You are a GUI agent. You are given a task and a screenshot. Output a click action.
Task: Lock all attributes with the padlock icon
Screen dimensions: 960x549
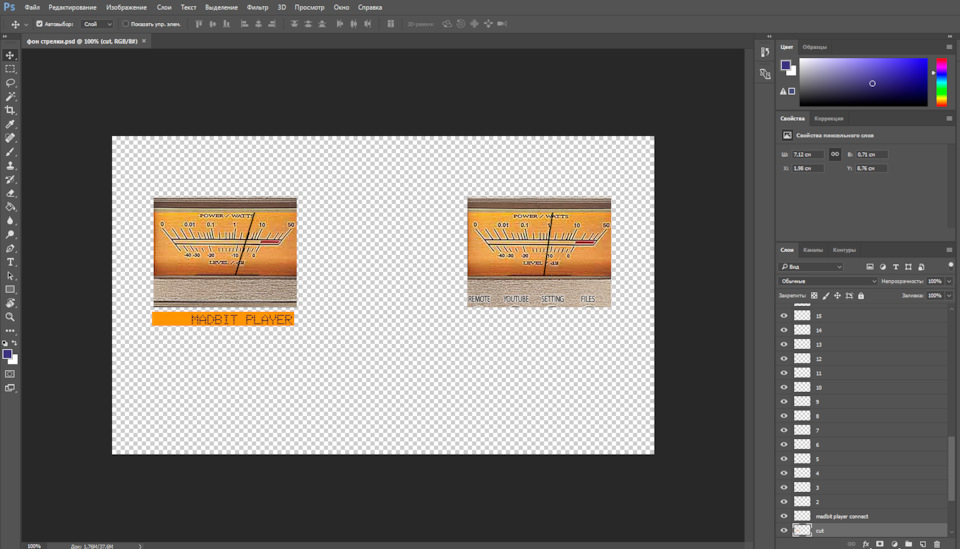861,296
